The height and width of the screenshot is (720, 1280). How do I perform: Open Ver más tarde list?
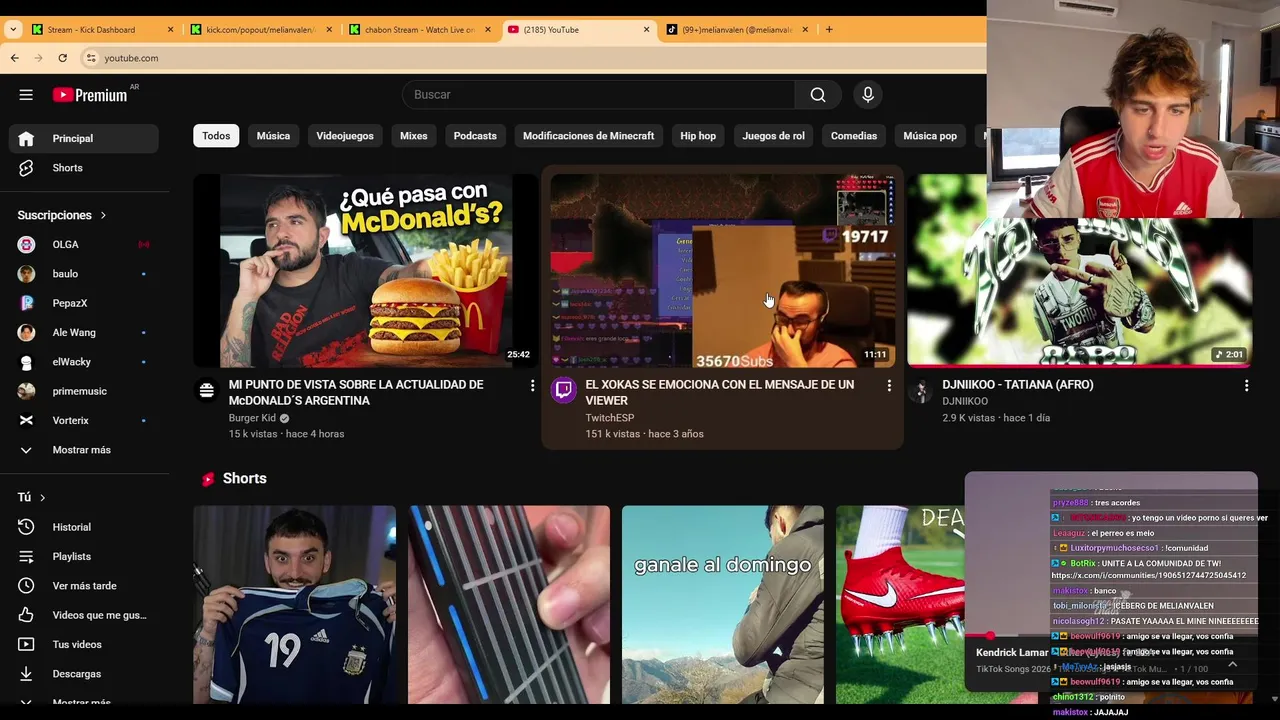84,586
